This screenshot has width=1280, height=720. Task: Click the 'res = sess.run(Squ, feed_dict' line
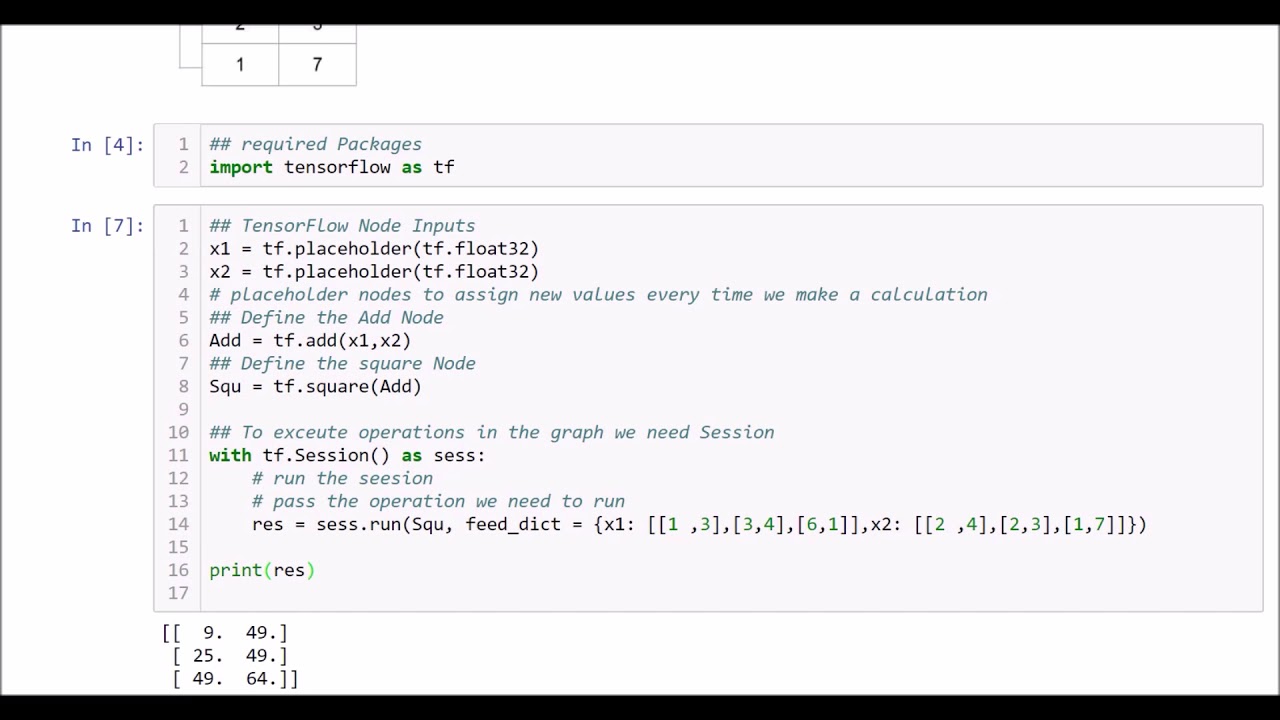pos(700,524)
